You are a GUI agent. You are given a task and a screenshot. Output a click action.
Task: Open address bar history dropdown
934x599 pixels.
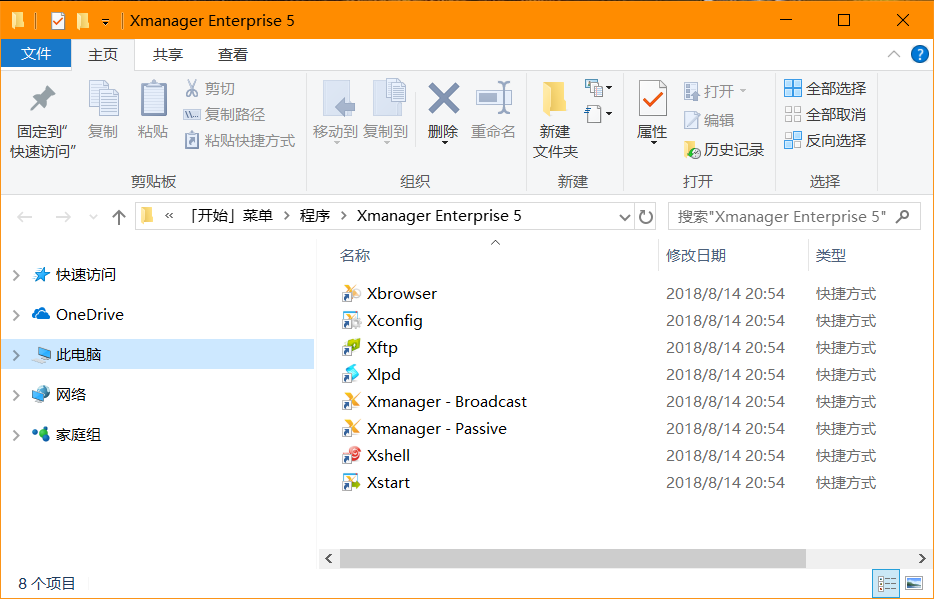click(x=624, y=217)
